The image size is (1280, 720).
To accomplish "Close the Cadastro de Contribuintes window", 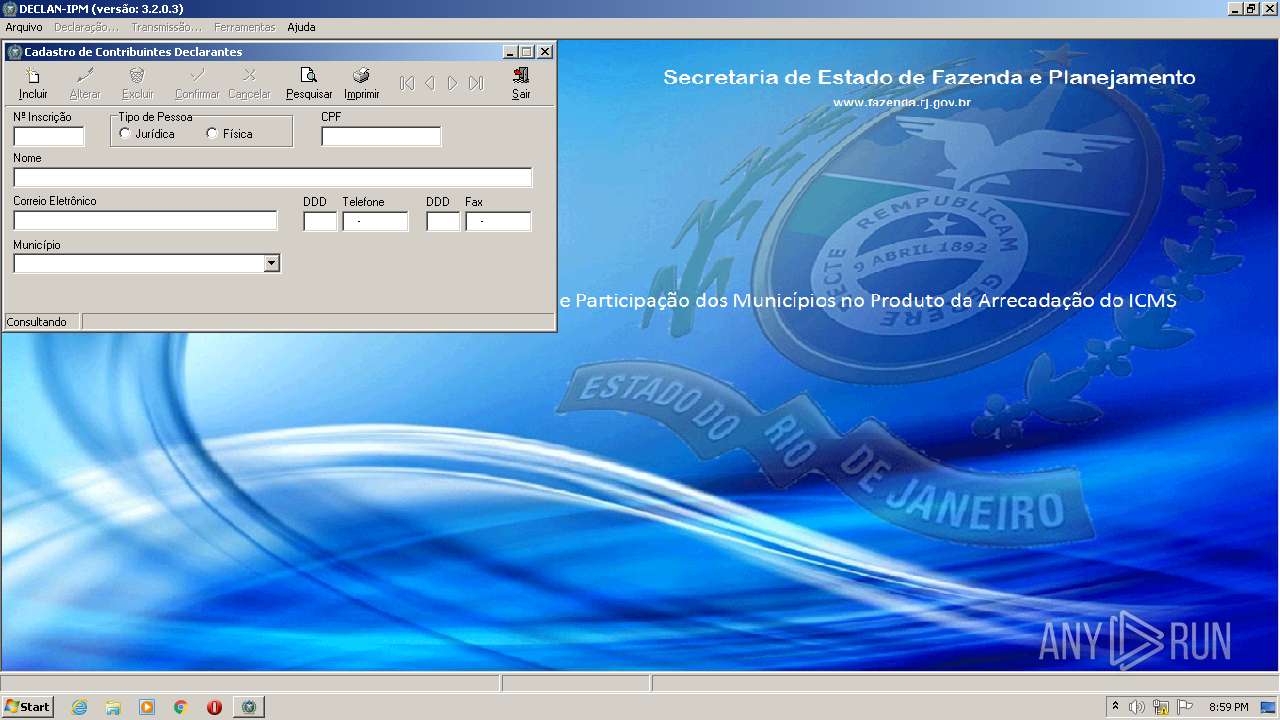I will [x=545, y=52].
